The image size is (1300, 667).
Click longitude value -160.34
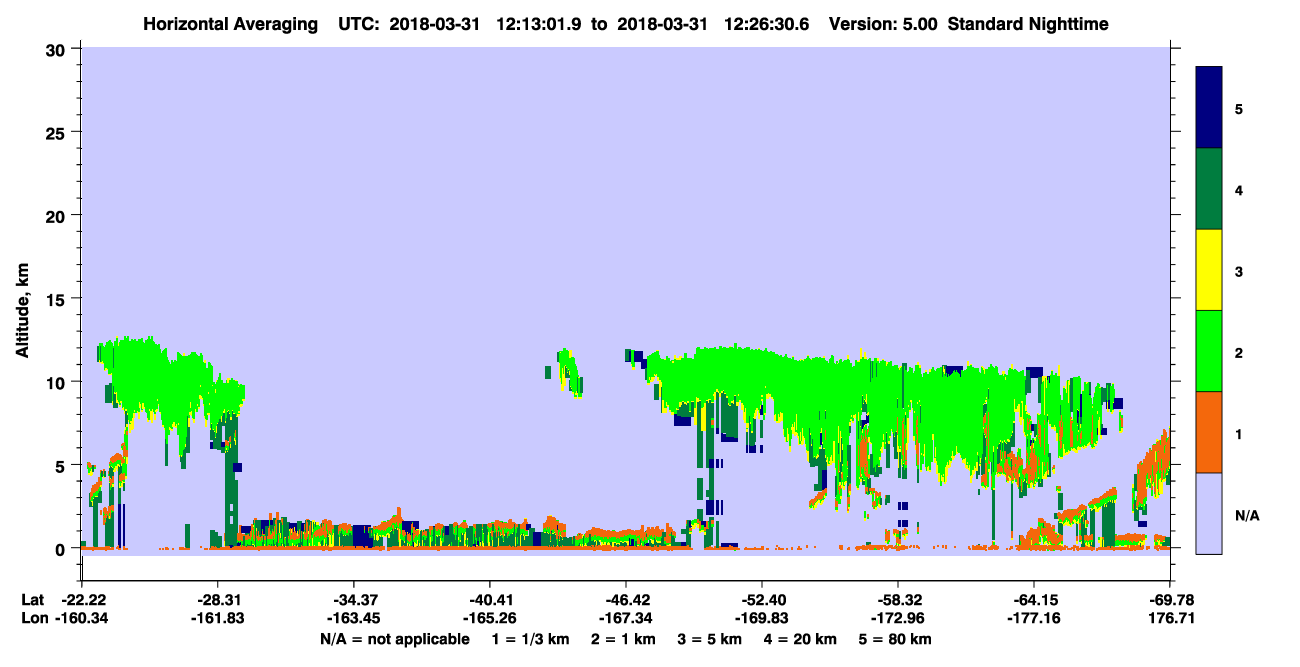(x=83, y=618)
